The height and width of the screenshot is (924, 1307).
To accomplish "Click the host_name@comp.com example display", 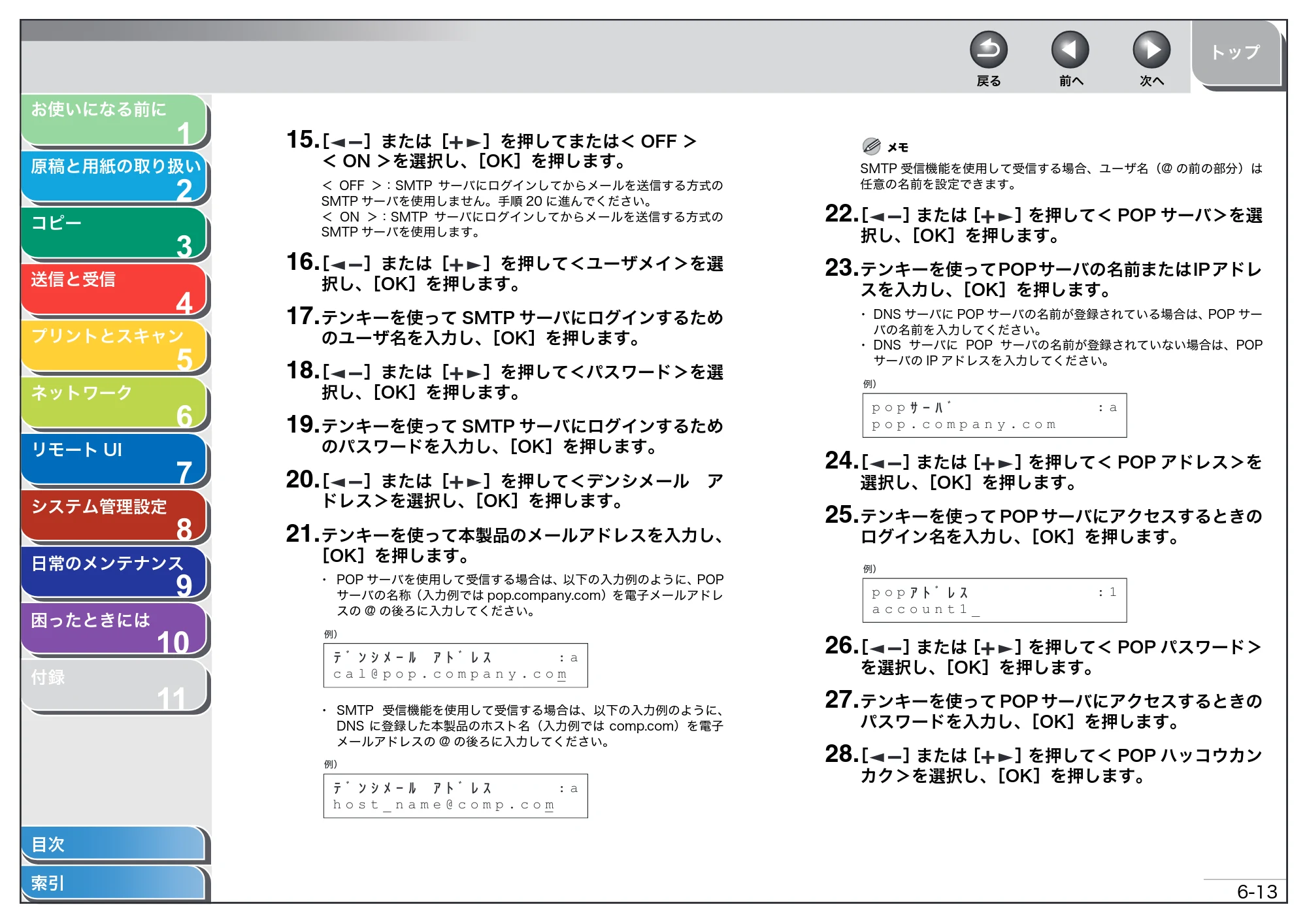I will click(455, 796).
